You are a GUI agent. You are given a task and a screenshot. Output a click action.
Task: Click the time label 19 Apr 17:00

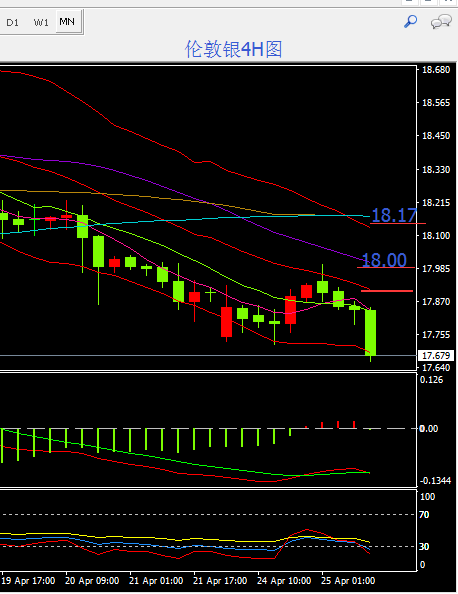pos(28,581)
